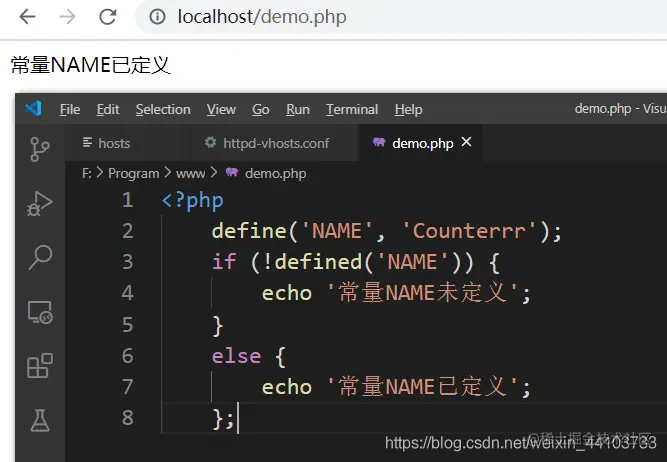Viewport: 667px width, 462px height.
Task: Click the www breadcrumb segment
Action: [191, 174]
